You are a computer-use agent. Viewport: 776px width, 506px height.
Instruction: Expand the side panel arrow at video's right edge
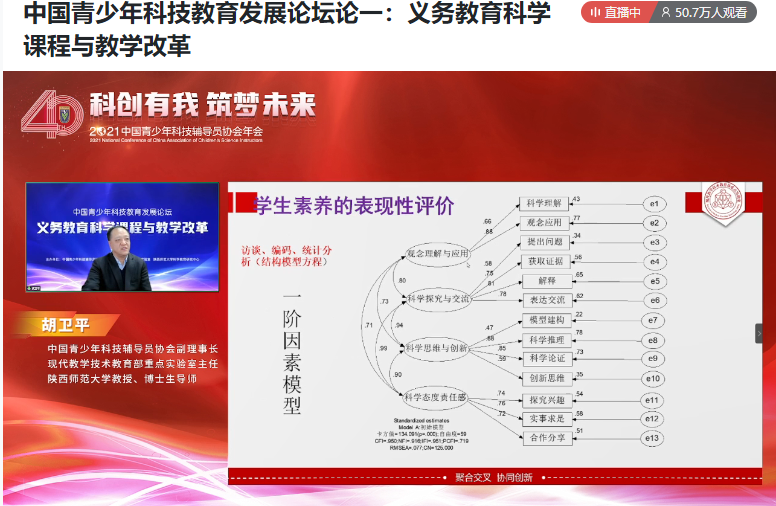[x=759, y=333]
